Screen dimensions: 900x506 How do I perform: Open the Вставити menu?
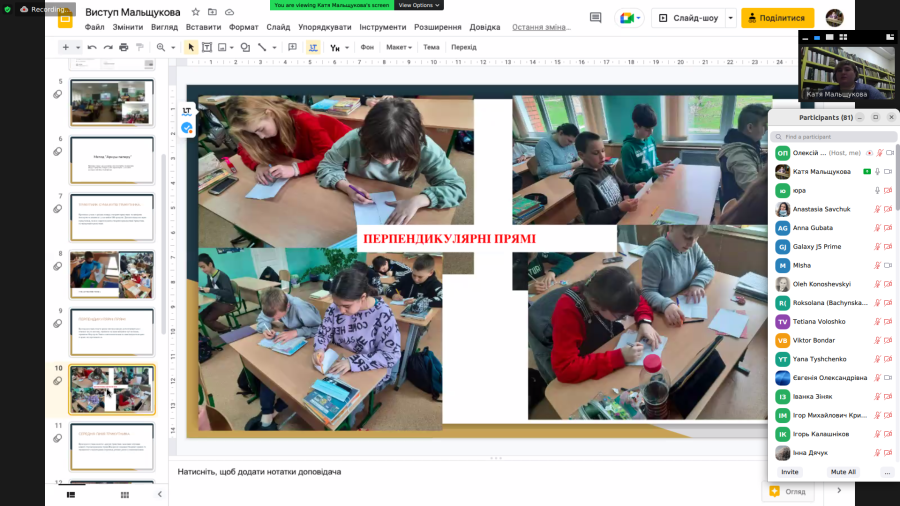203,27
